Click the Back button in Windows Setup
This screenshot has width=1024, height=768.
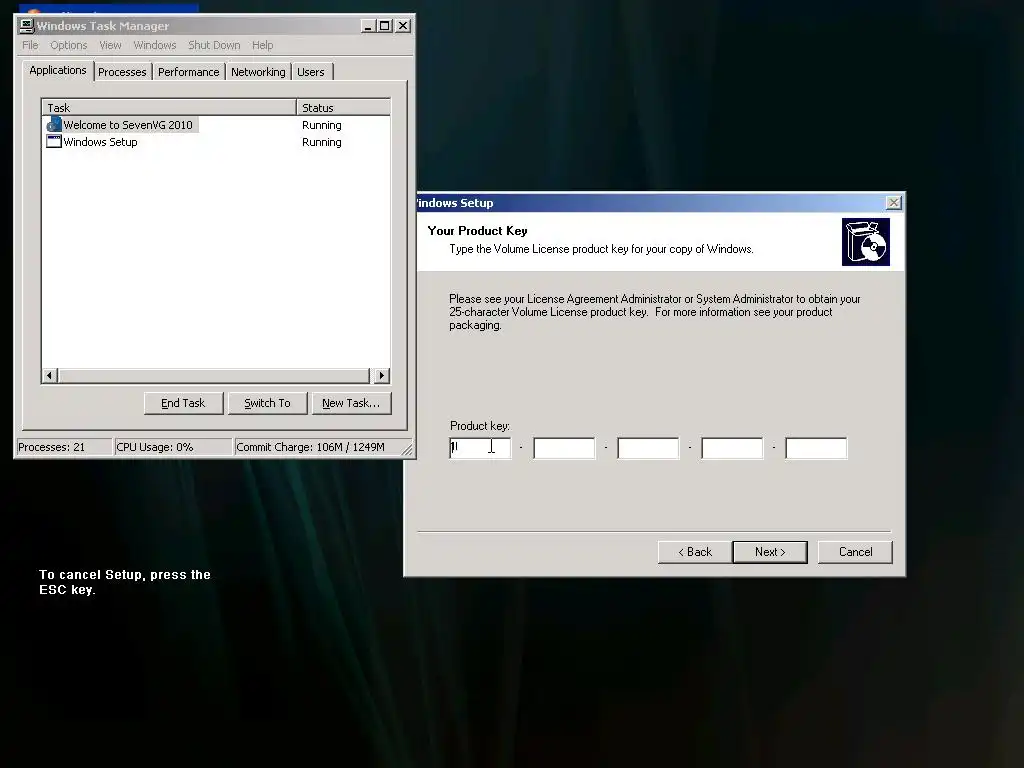[x=695, y=552]
